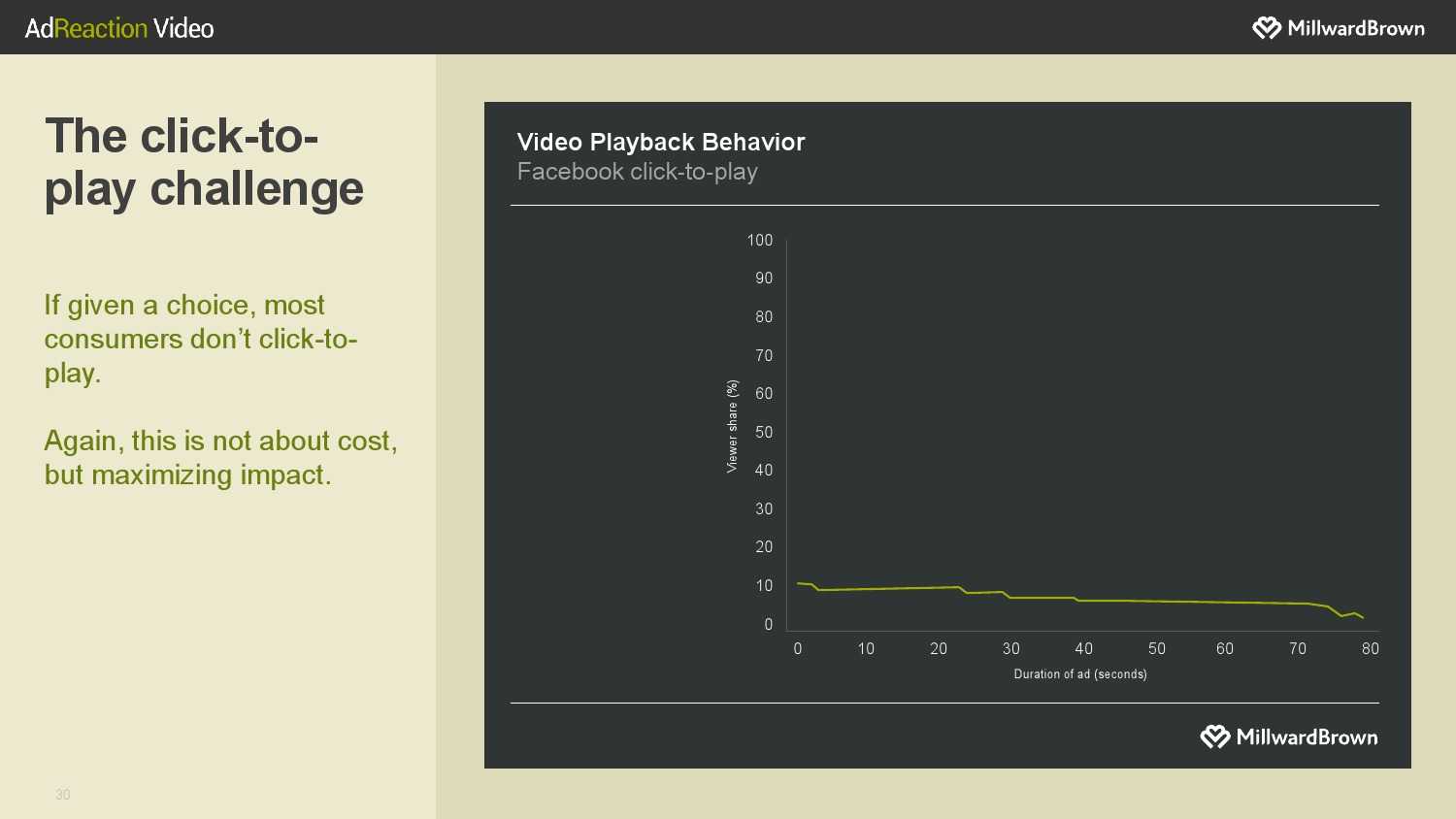Click the start of the green data line

tap(798, 583)
